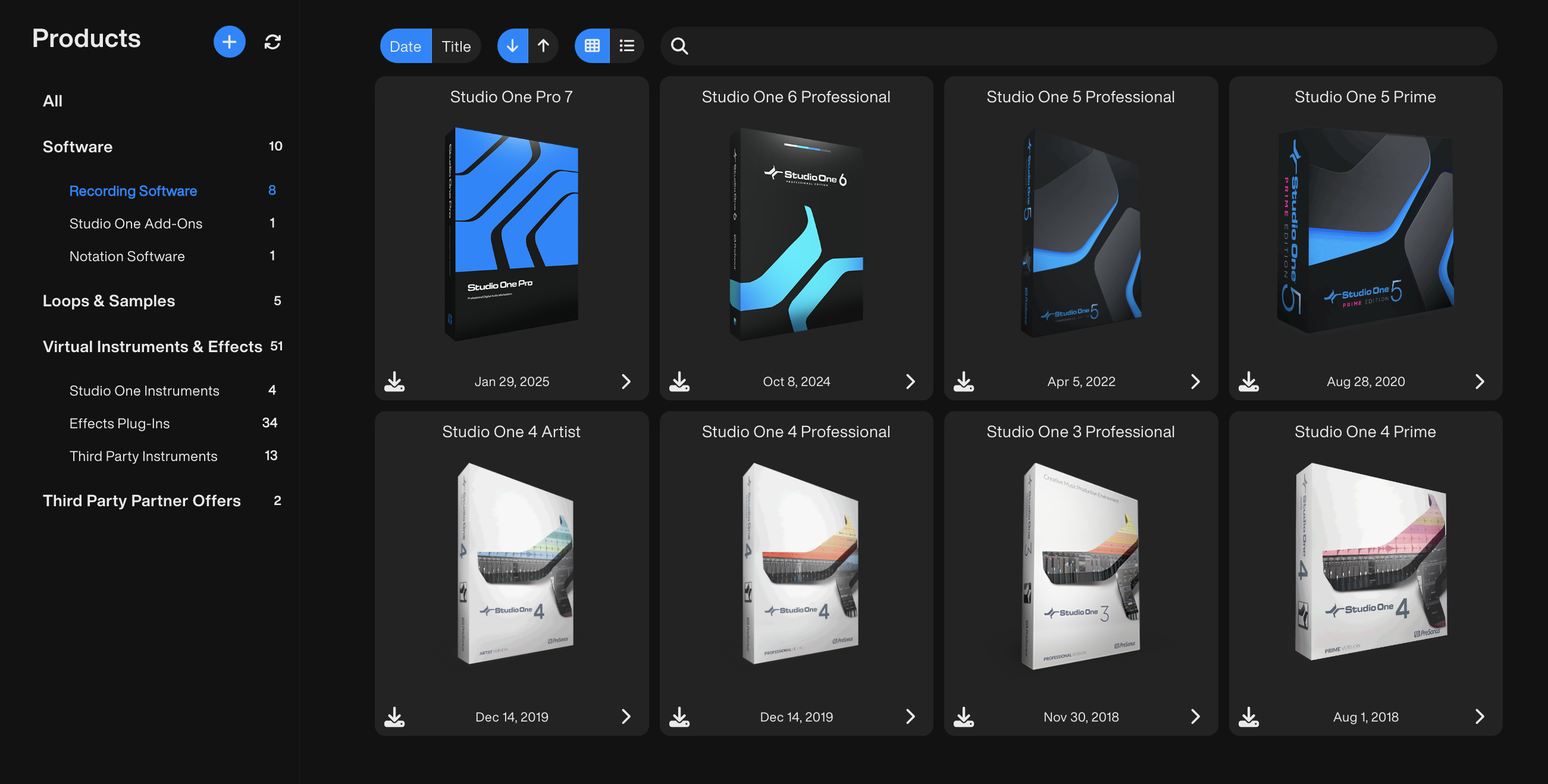The width and height of the screenshot is (1548, 784).
Task: Download Studio One Pro 7
Action: coord(394,381)
